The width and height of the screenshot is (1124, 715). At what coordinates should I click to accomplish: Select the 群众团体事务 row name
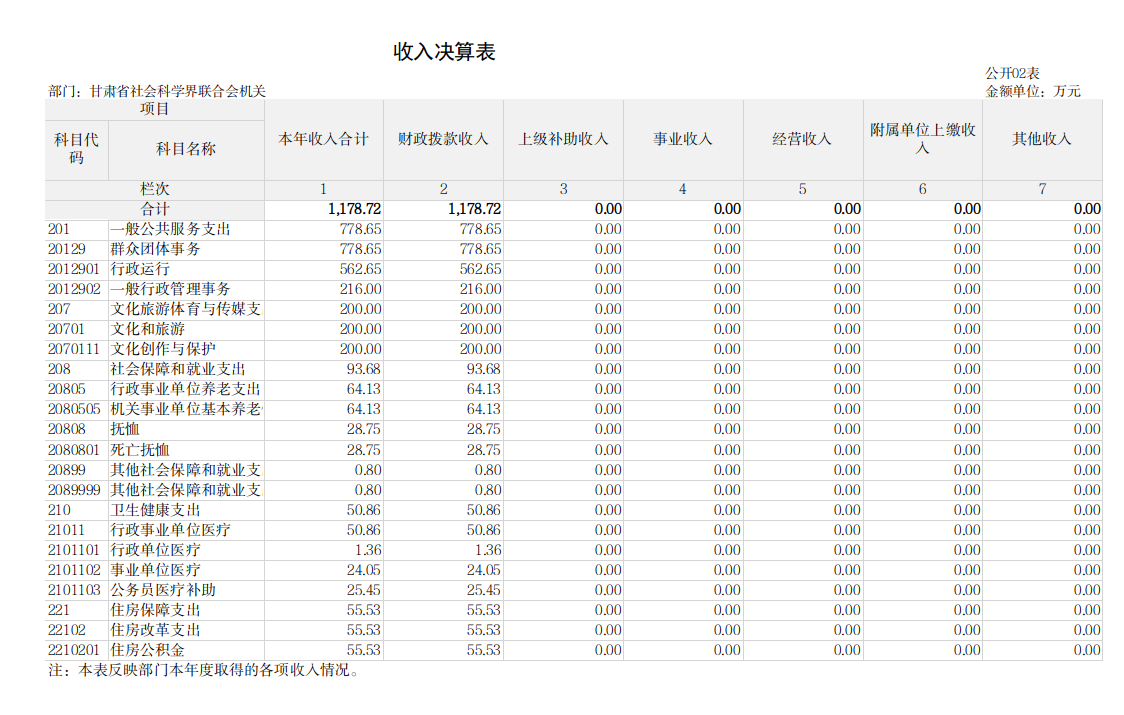point(155,249)
